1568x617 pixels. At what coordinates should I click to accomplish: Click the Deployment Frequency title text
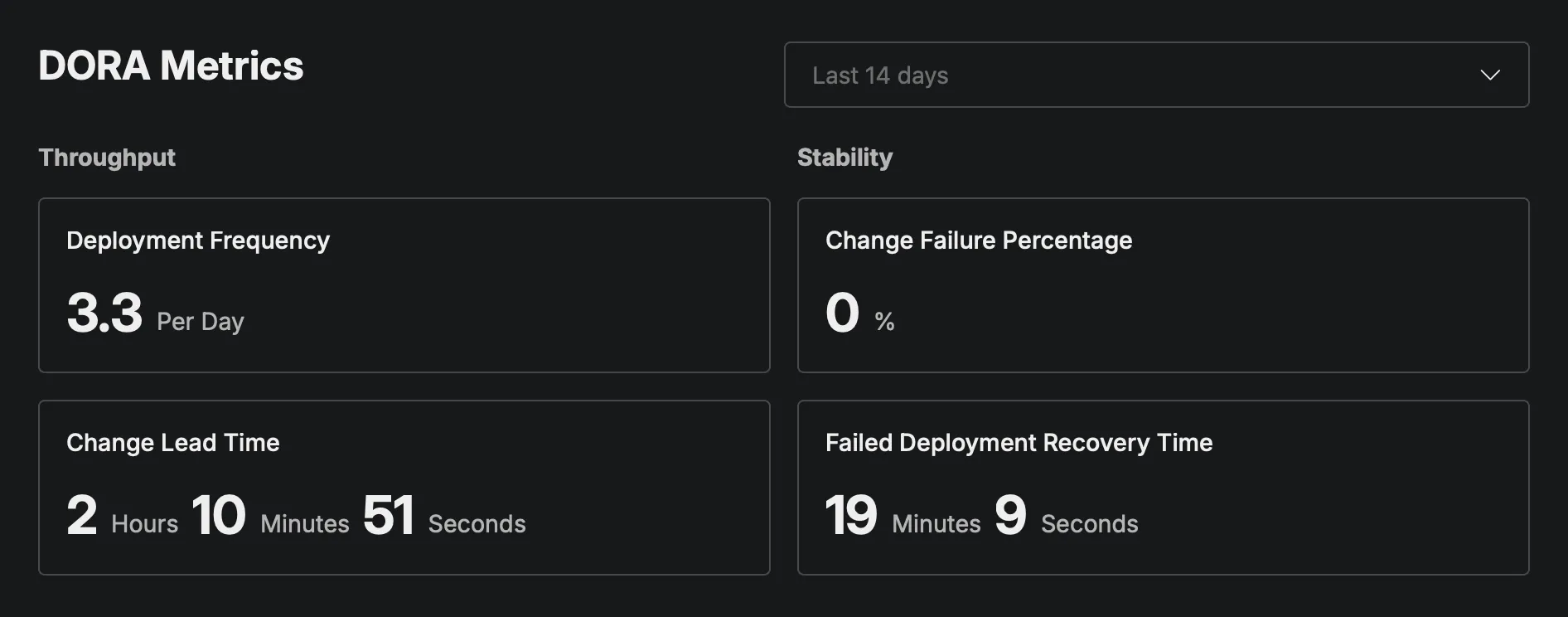point(198,240)
